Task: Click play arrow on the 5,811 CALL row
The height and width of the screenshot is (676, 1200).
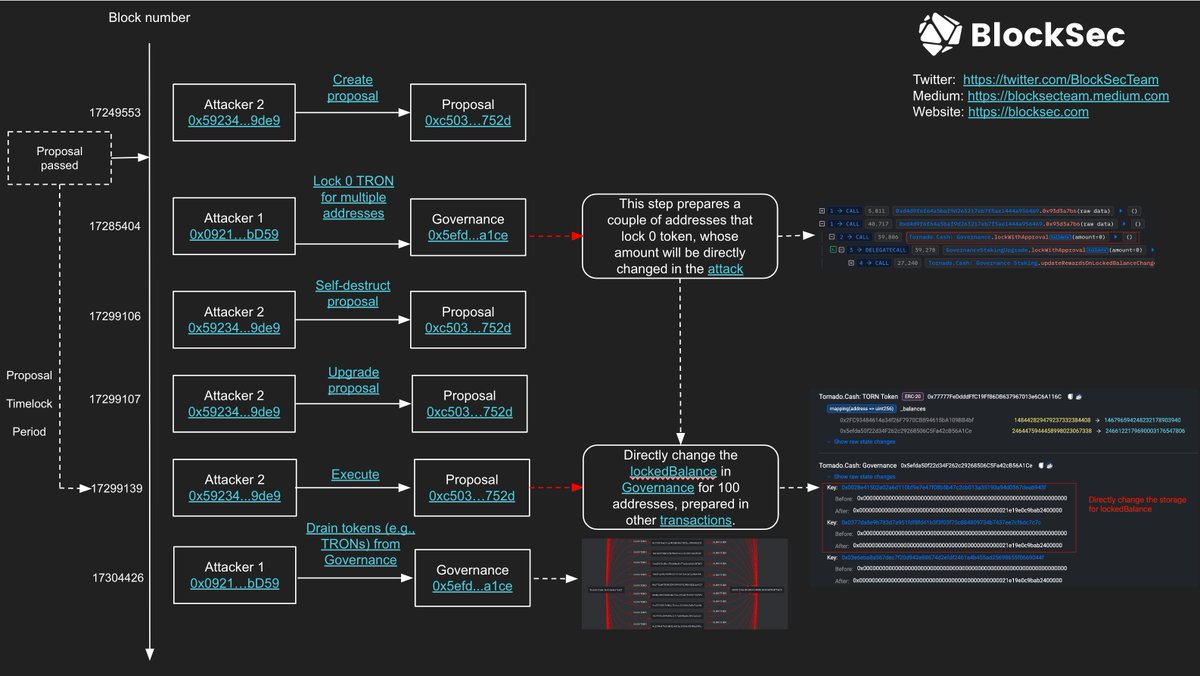Action: click(x=1121, y=211)
